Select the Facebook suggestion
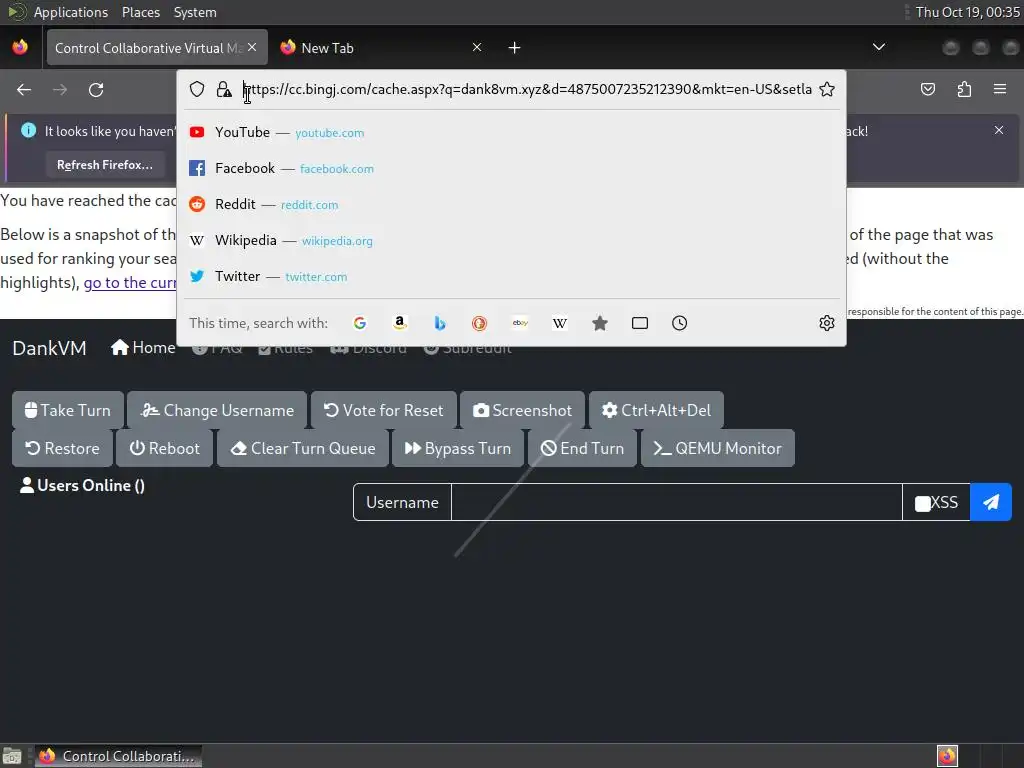 point(511,168)
